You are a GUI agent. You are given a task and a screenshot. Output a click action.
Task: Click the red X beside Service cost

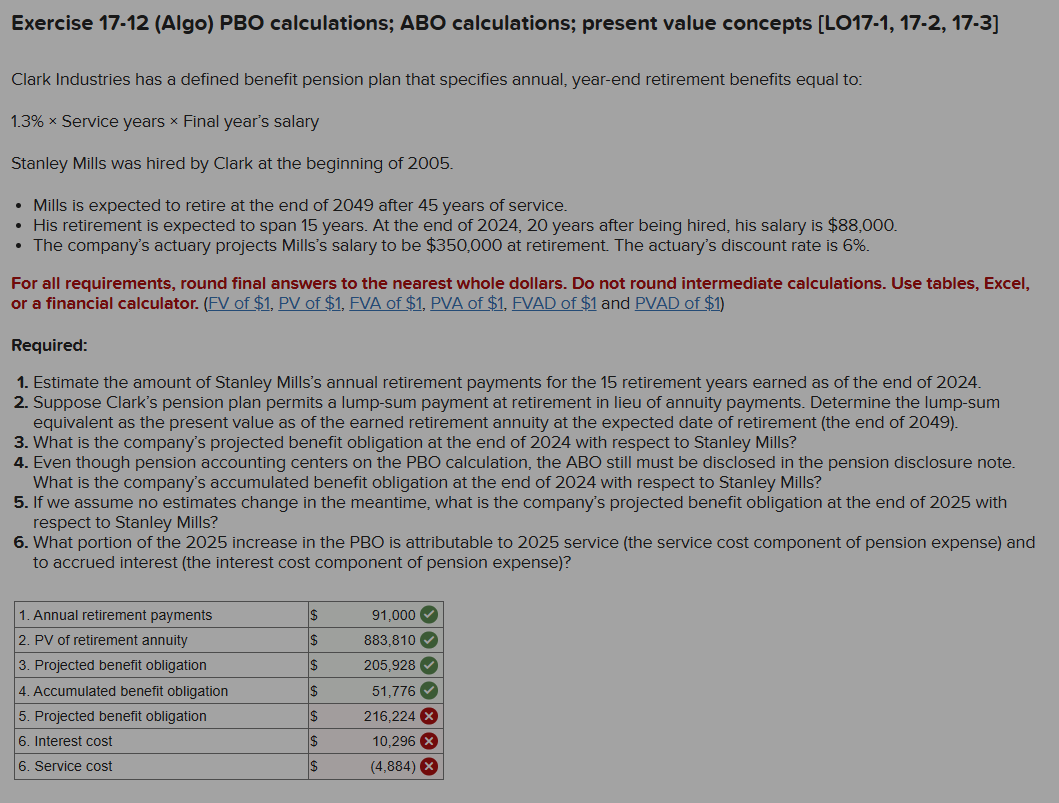(429, 766)
